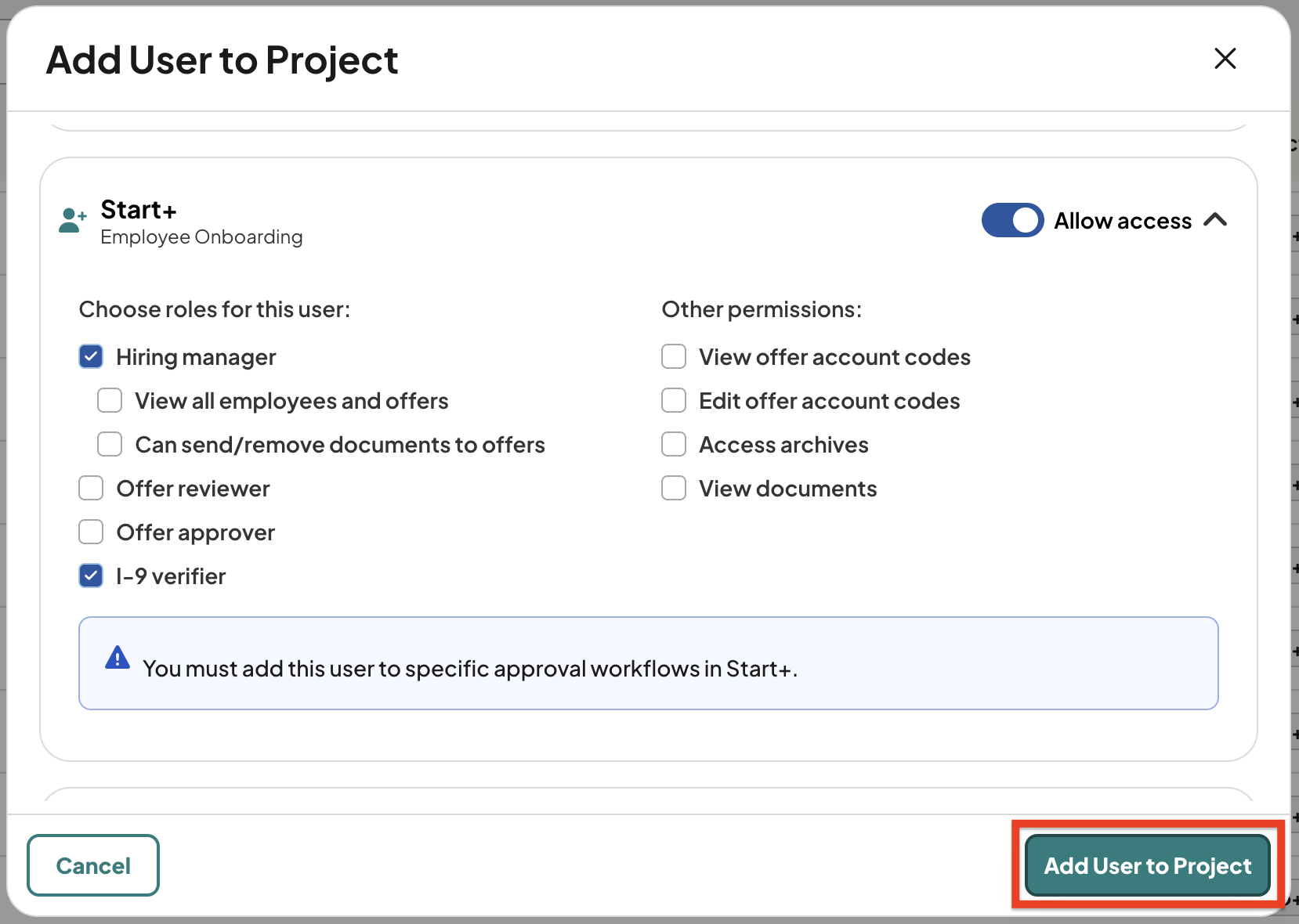Uncheck the I-9 verifier role

[91, 576]
